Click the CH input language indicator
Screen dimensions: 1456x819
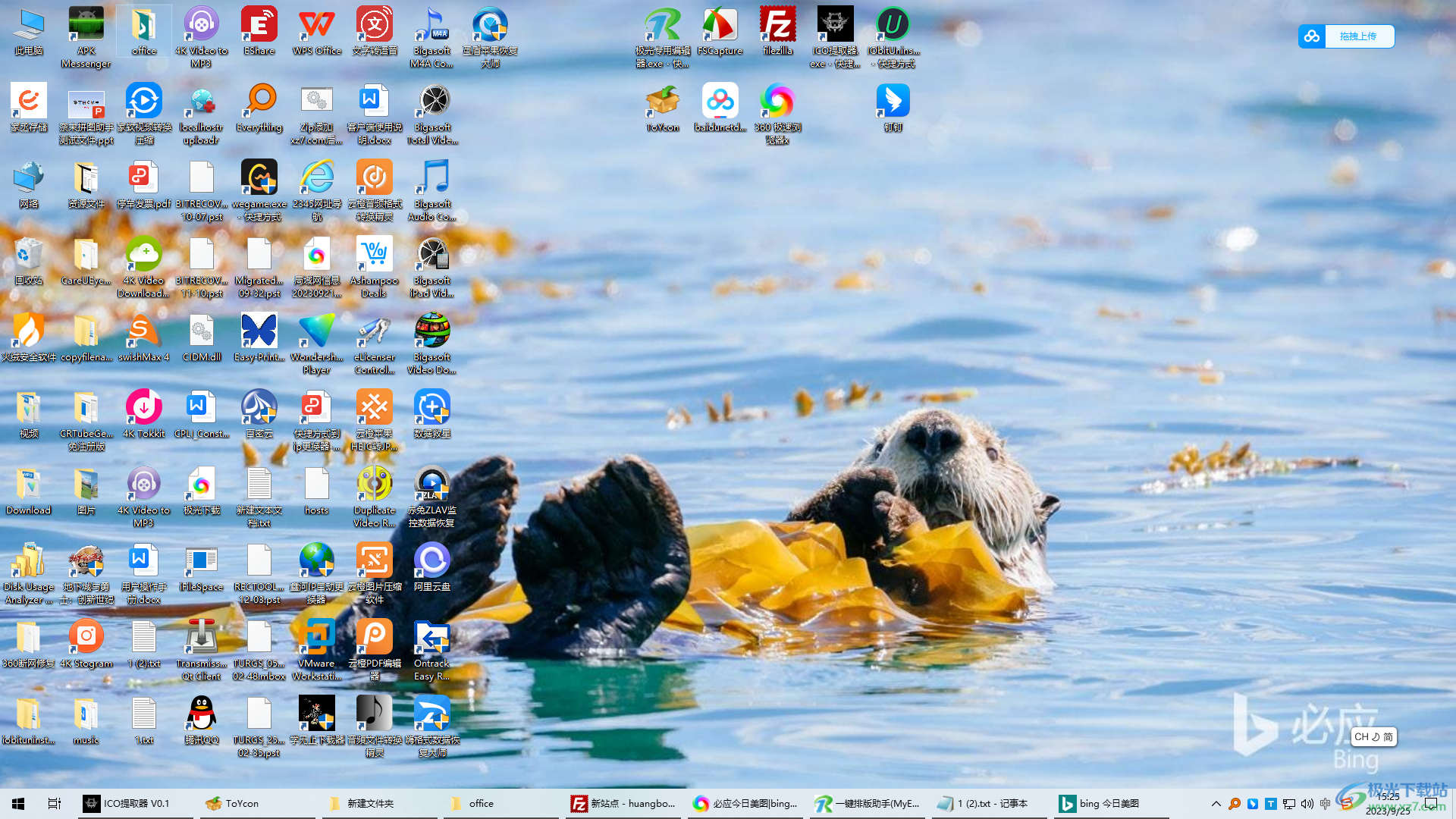[1362, 736]
